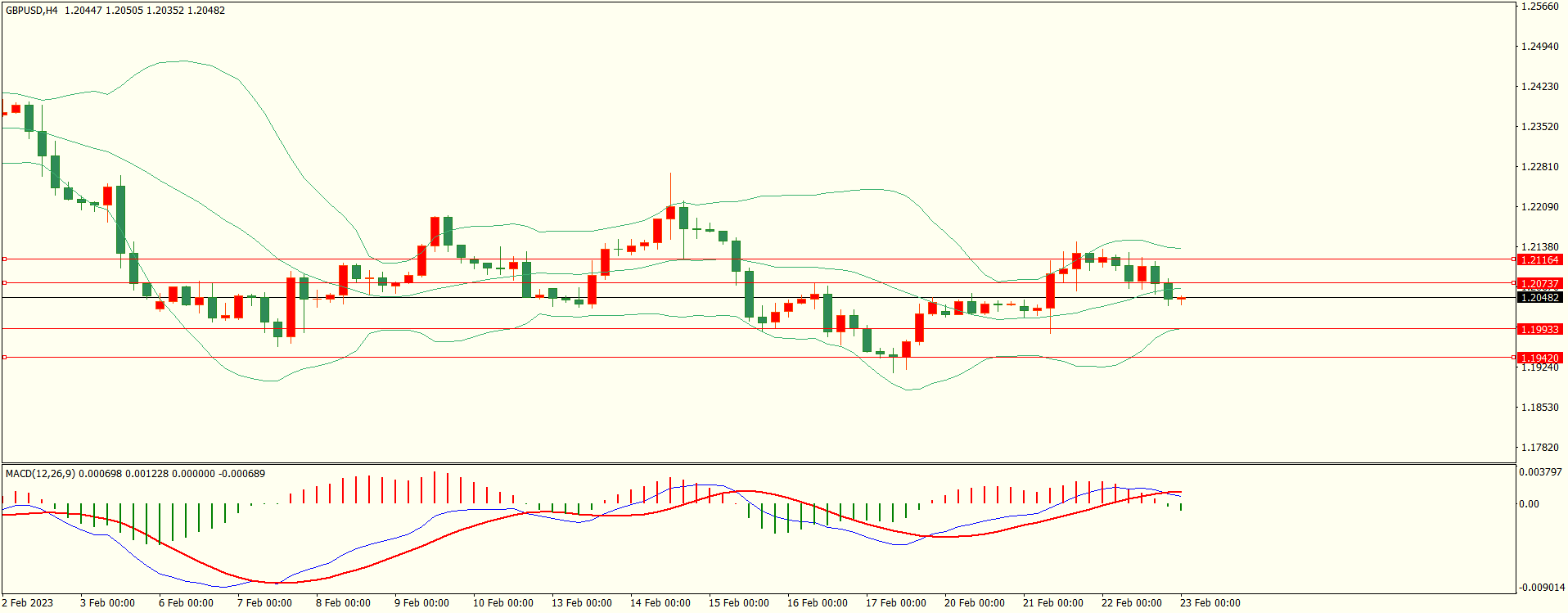Click the 9 Feb 00:00 time label

[421, 603]
